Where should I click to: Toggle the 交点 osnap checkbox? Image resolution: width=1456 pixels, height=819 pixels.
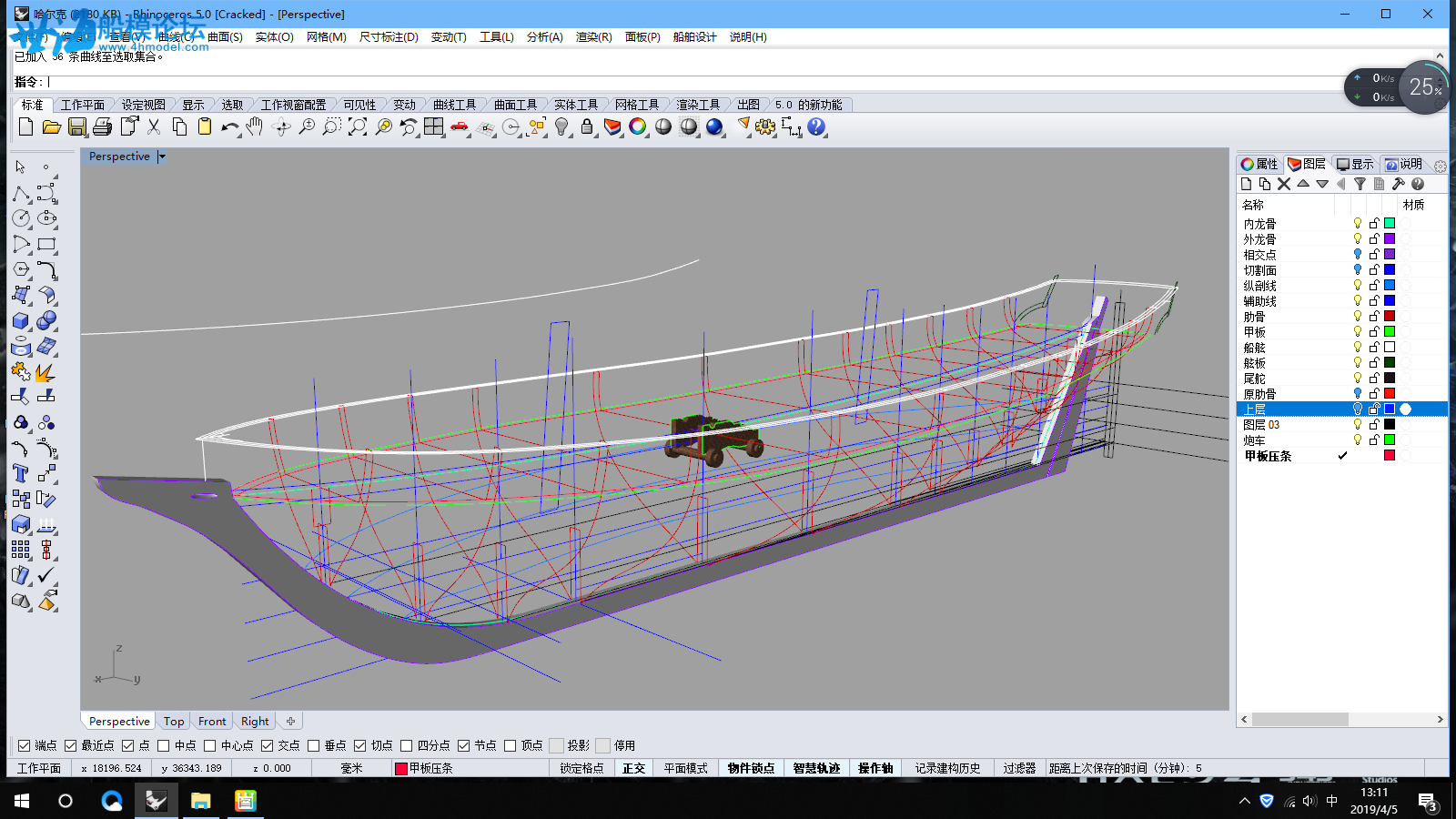pyautogui.click(x=268, y=745)
